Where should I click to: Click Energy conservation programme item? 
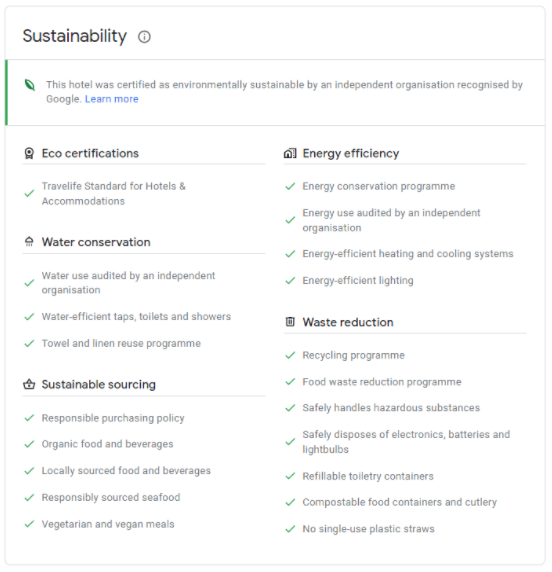pyautogui.click(x=379, y=186)
